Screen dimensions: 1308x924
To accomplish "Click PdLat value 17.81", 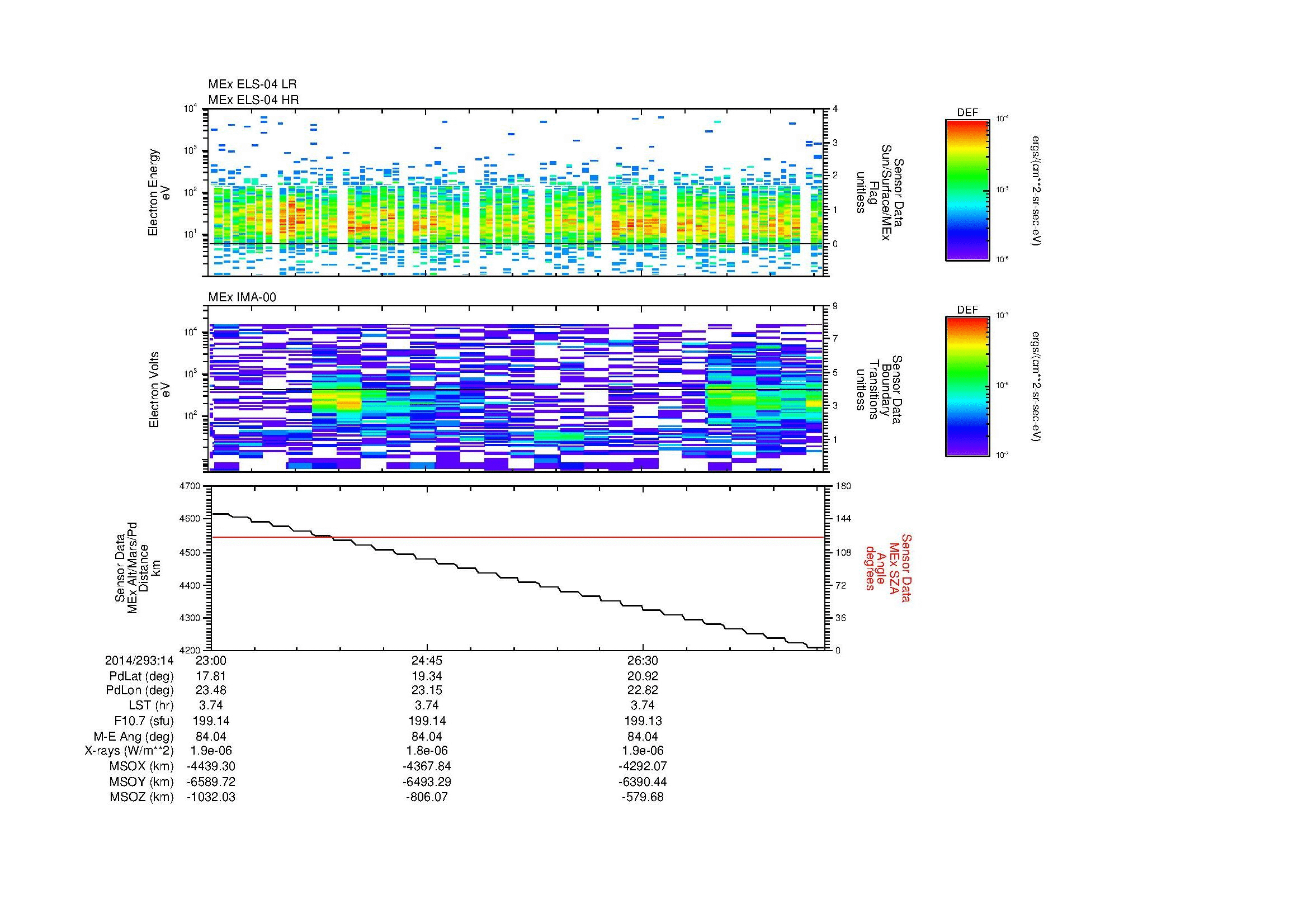I will [x=211, y=676].
